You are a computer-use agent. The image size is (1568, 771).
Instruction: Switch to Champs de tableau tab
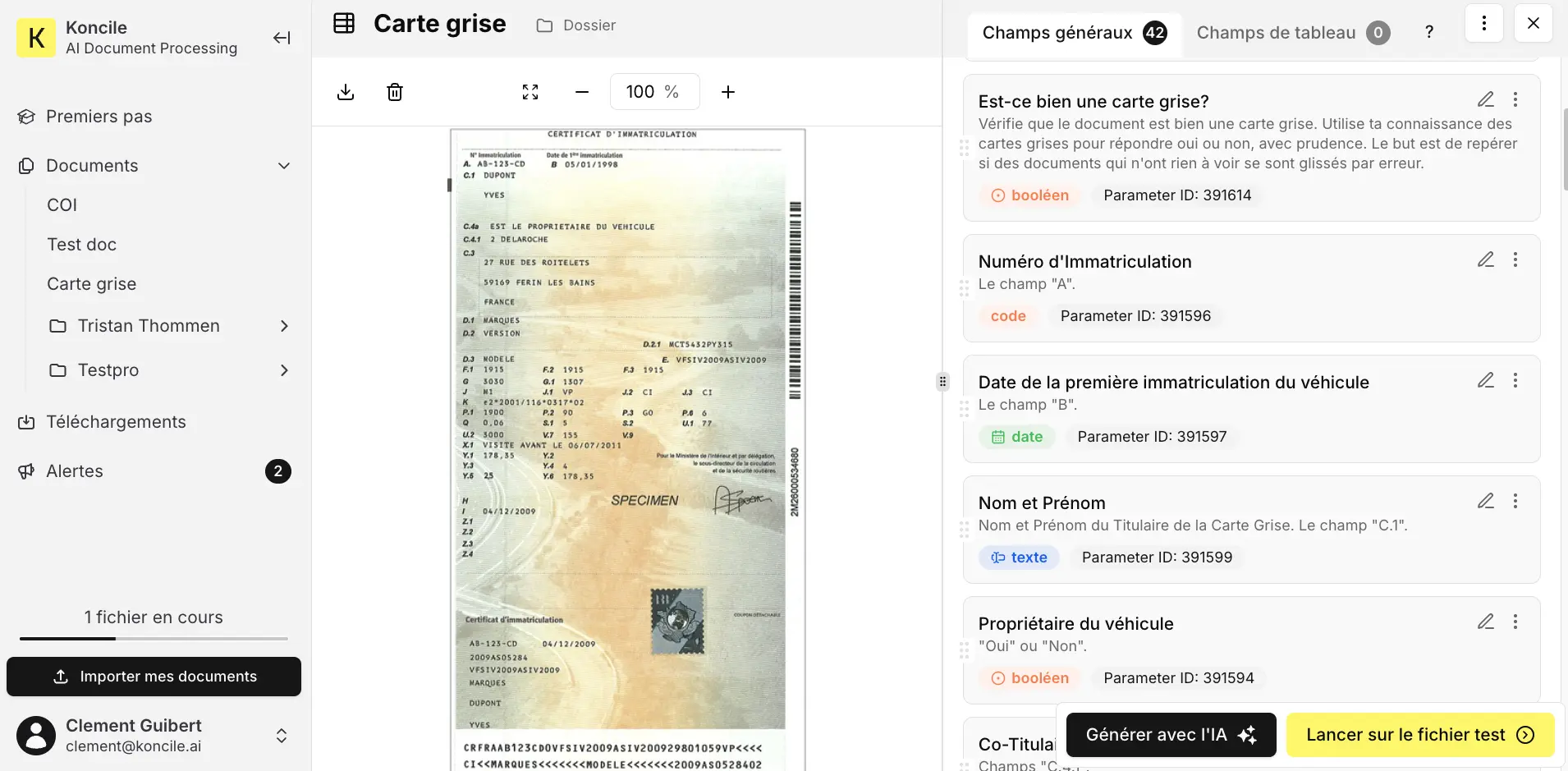[x=1293, y=33]
